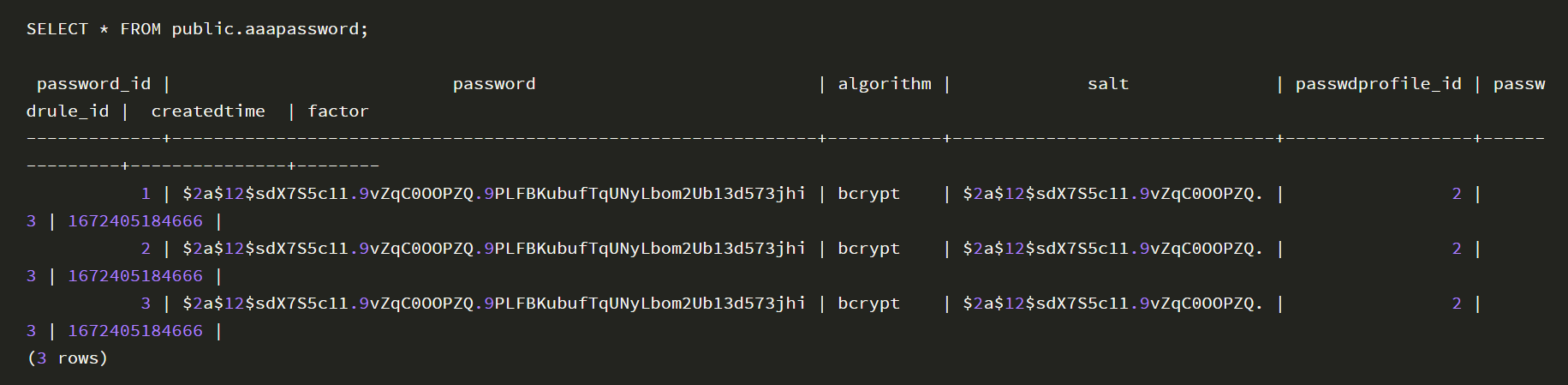The width and height of the screenshot is (1568, 385).
Task: Click bcrypt in the third row
Action: 868,304
